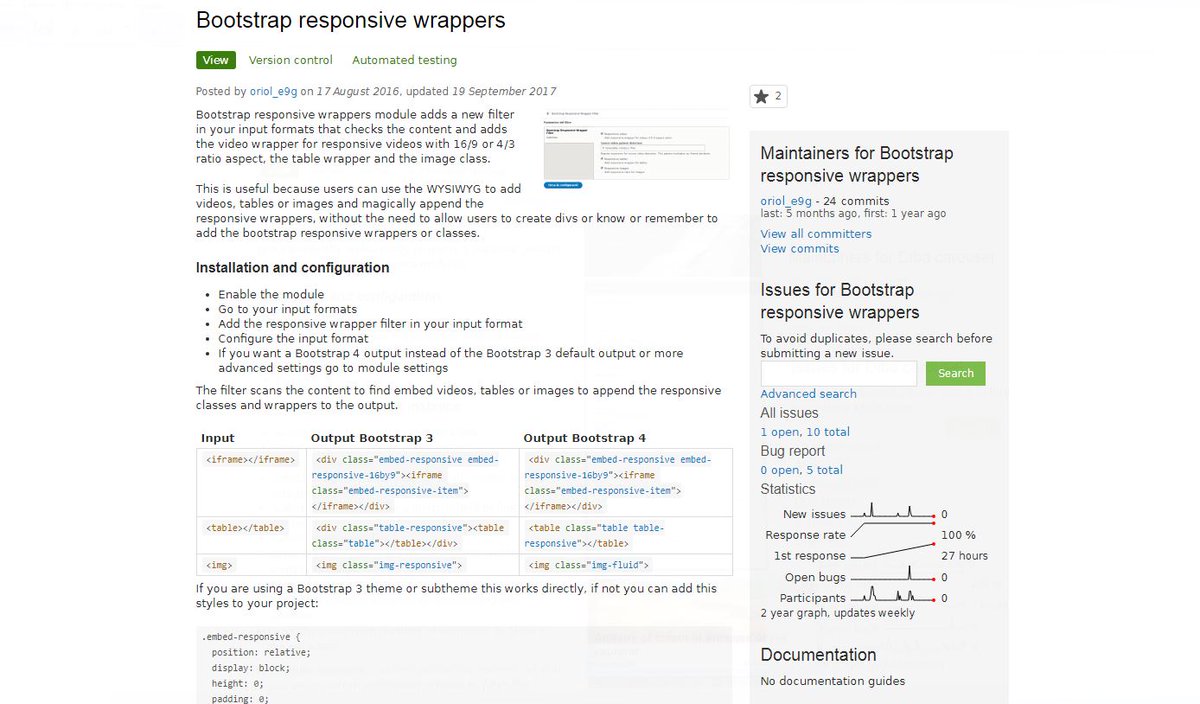Select the 'Output Bootstrap 3' column header
Viewport: 1200px width, 704px height.
(372, 438)
